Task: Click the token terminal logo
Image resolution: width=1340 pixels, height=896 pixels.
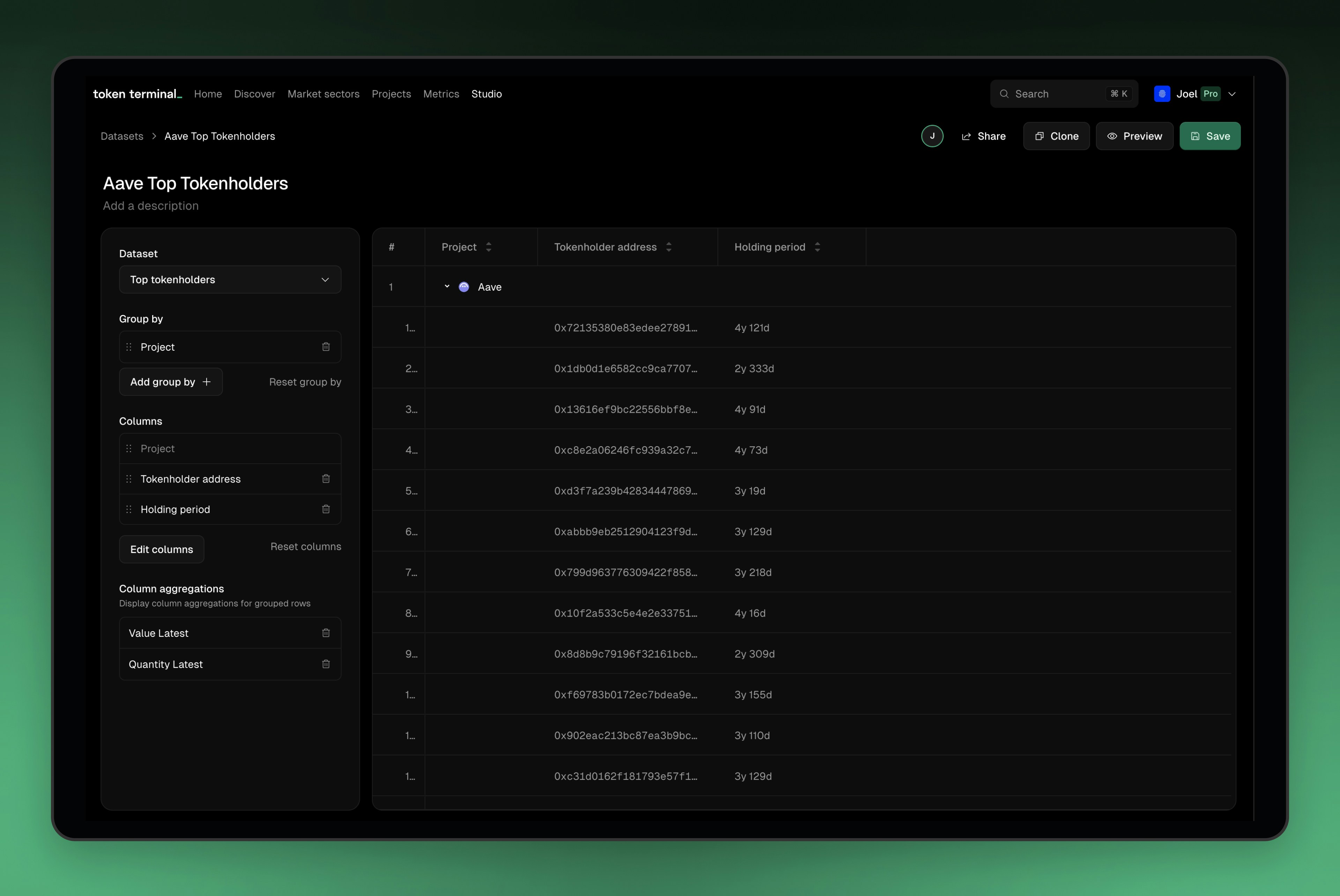Action: pos(137,94)
